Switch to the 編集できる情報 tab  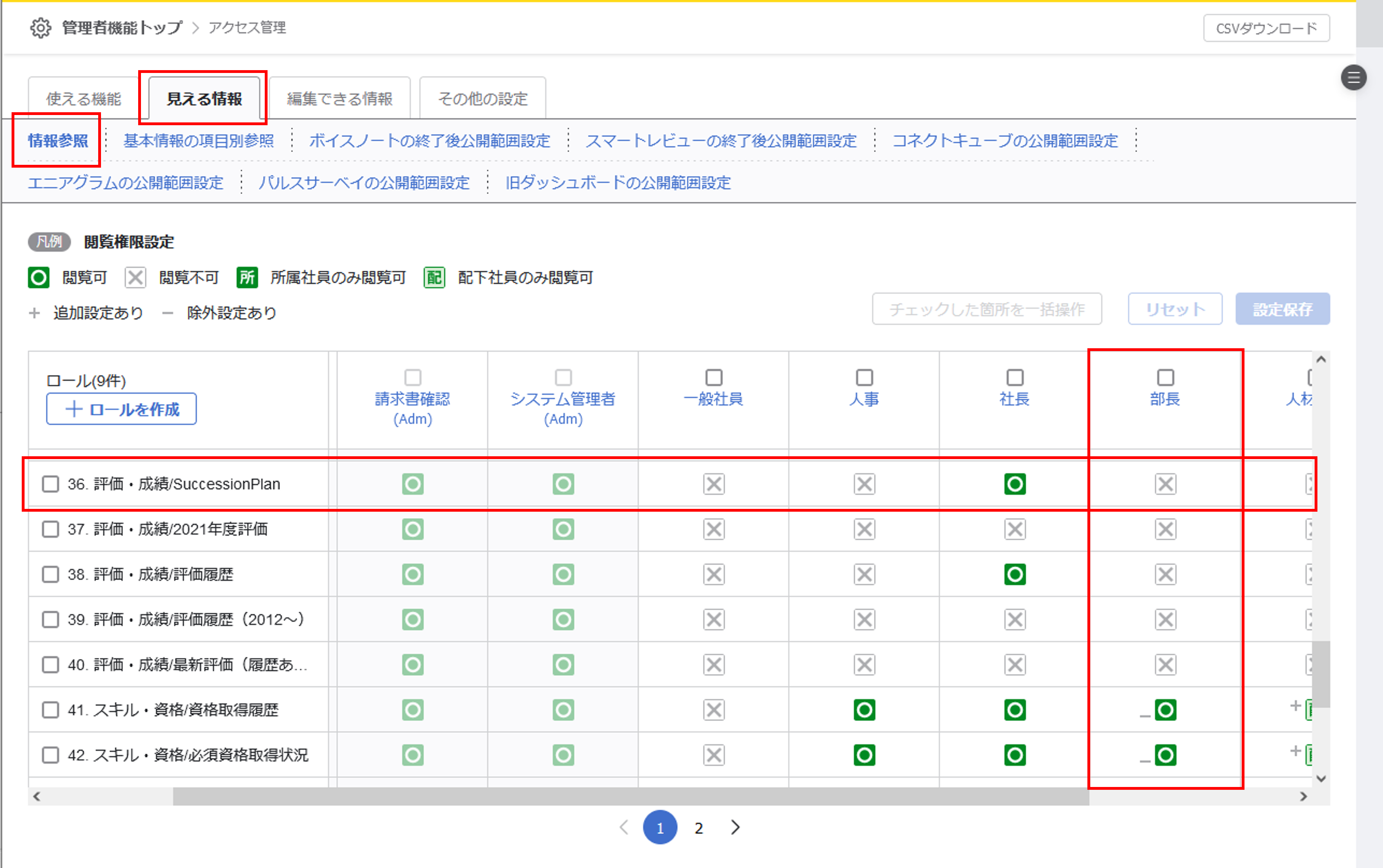[340, 99]
